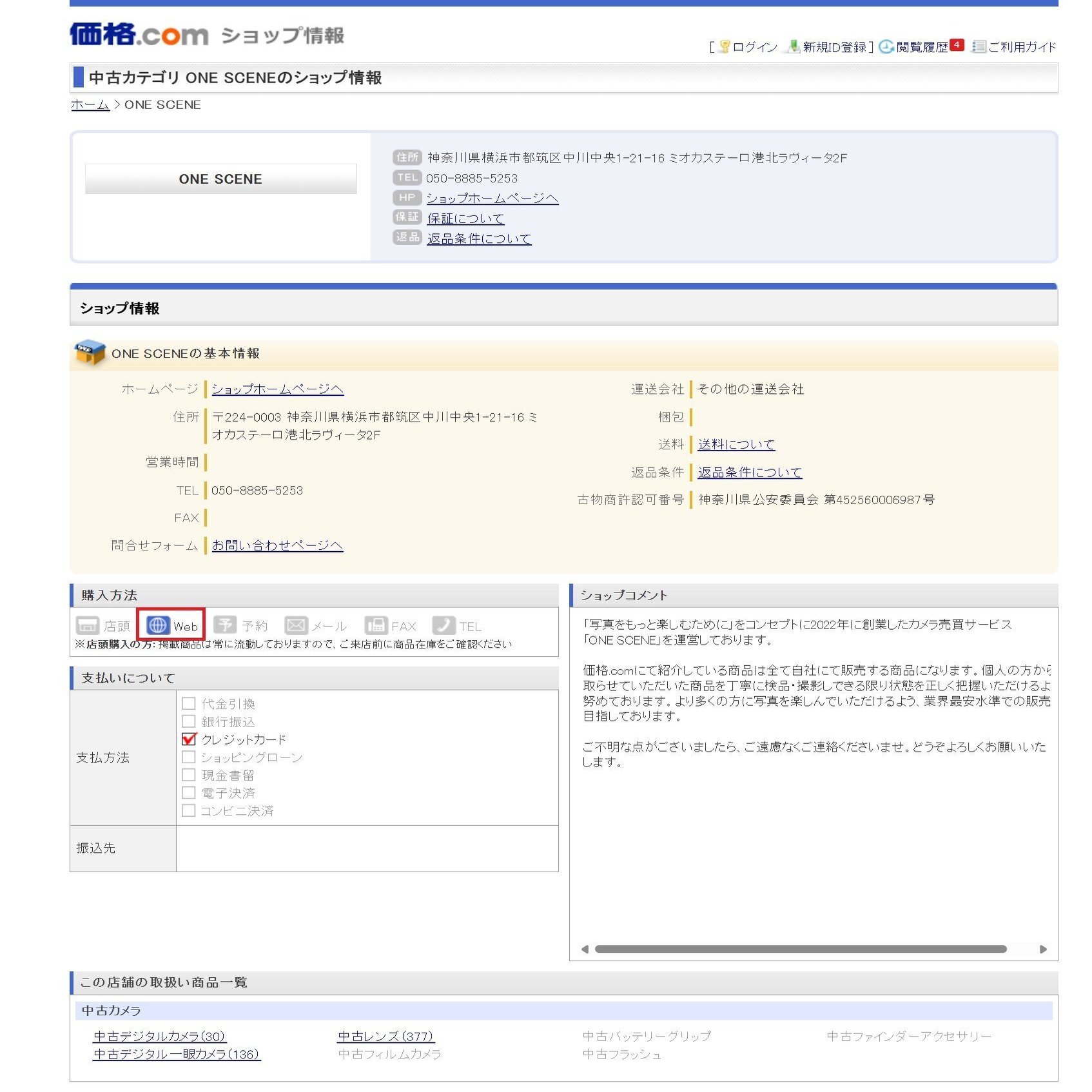Click the 購入方法 section heading

click(109, 595)
